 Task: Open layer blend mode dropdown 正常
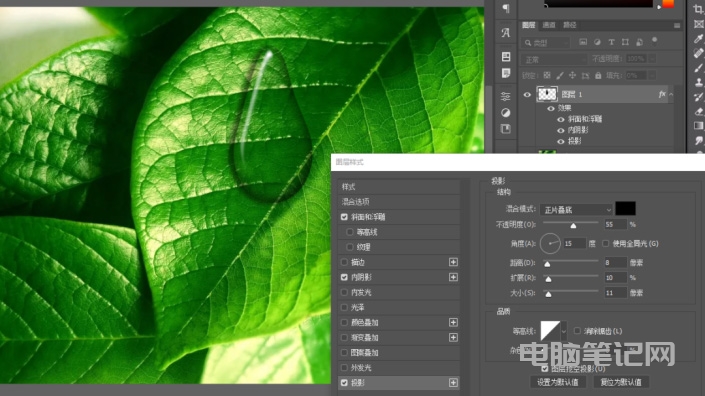click(554, 59)
